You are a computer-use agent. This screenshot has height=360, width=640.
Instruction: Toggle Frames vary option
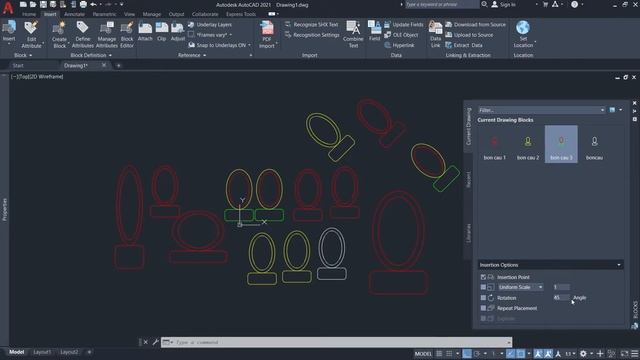[x=210, y=35]
